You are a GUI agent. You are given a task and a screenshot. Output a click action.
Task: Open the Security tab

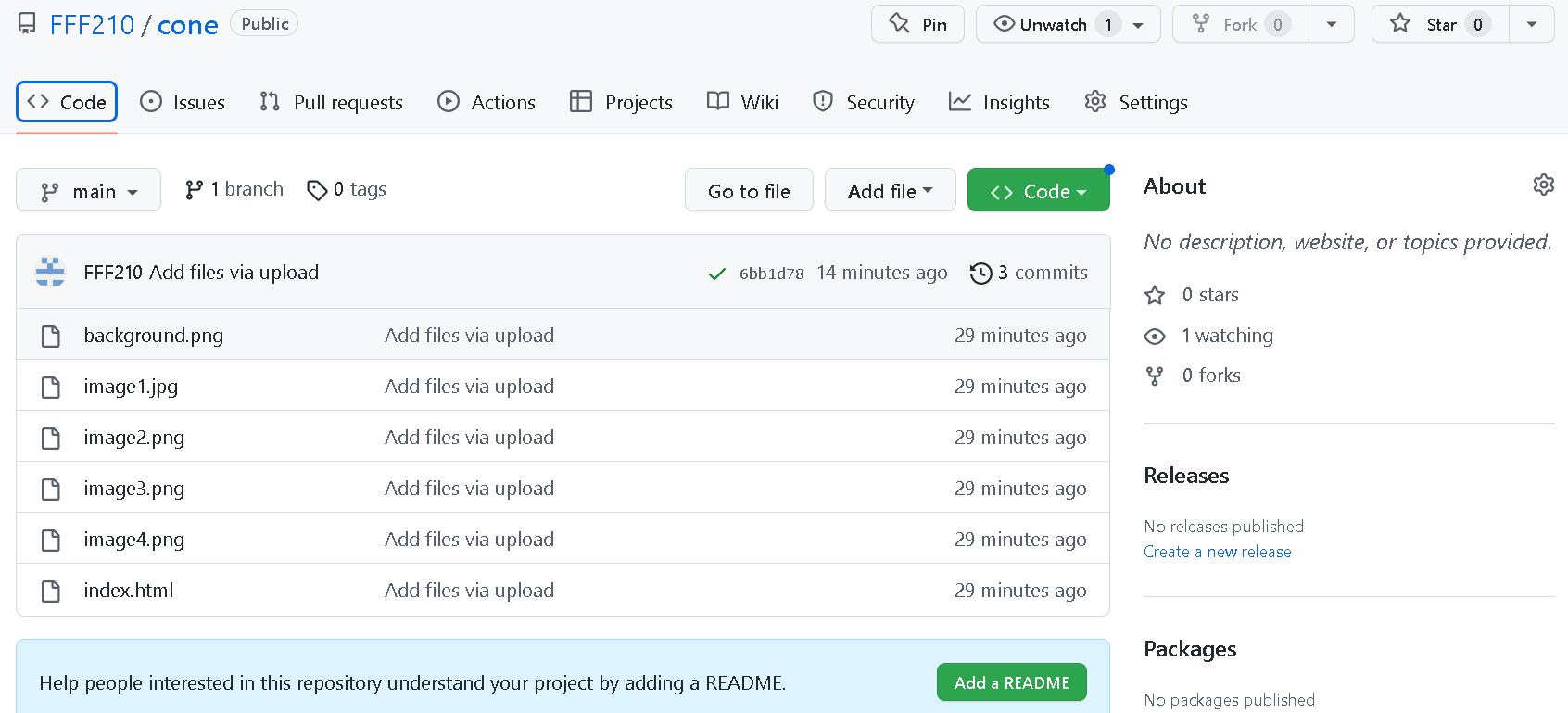click(864, 102)
